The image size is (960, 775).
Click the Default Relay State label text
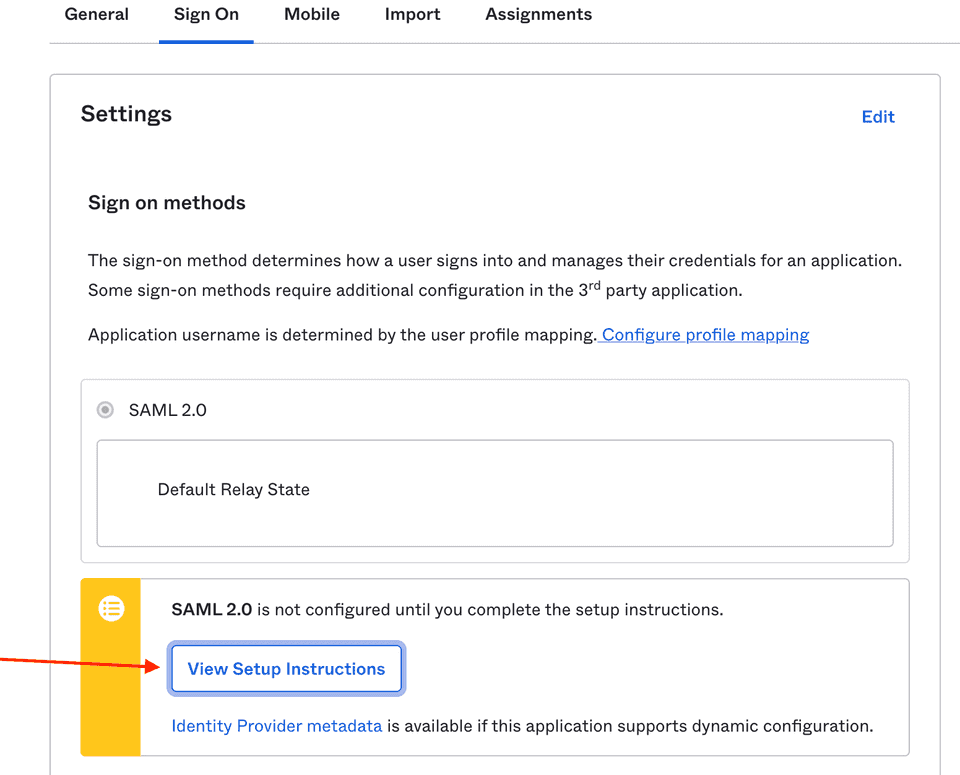click(x=233, y=490)
